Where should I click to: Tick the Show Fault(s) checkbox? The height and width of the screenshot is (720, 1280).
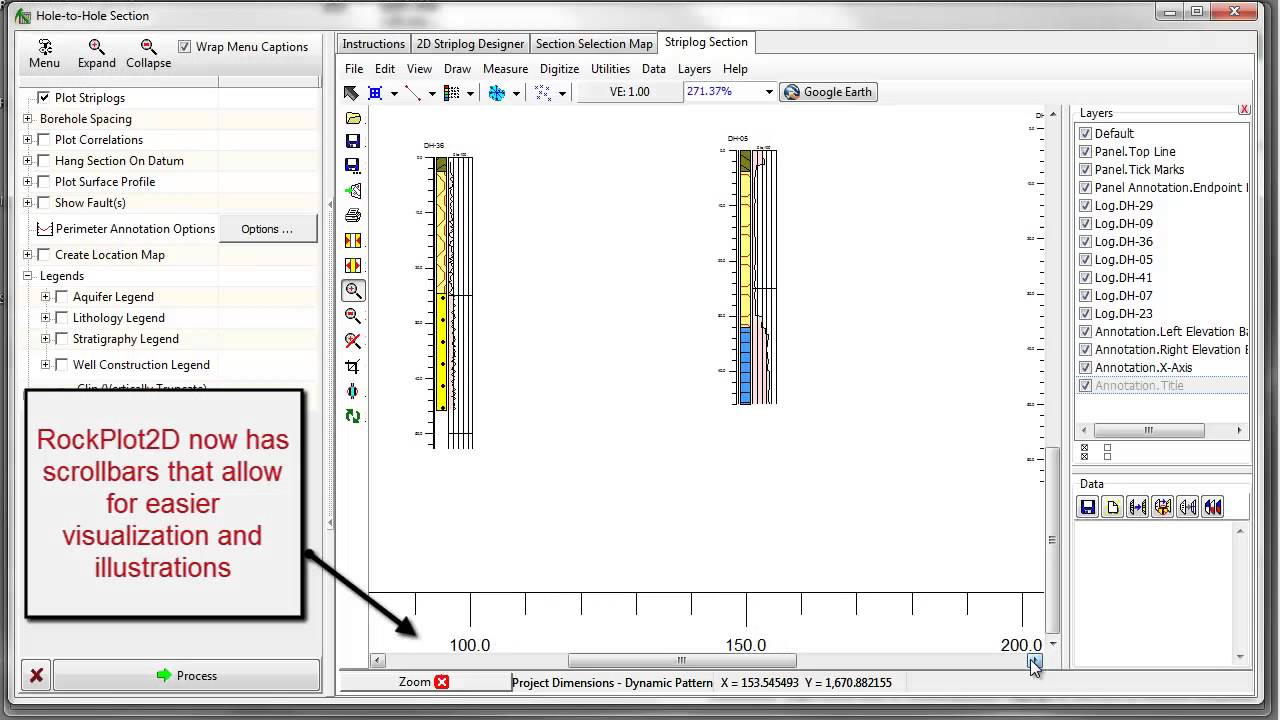[44, 203]
